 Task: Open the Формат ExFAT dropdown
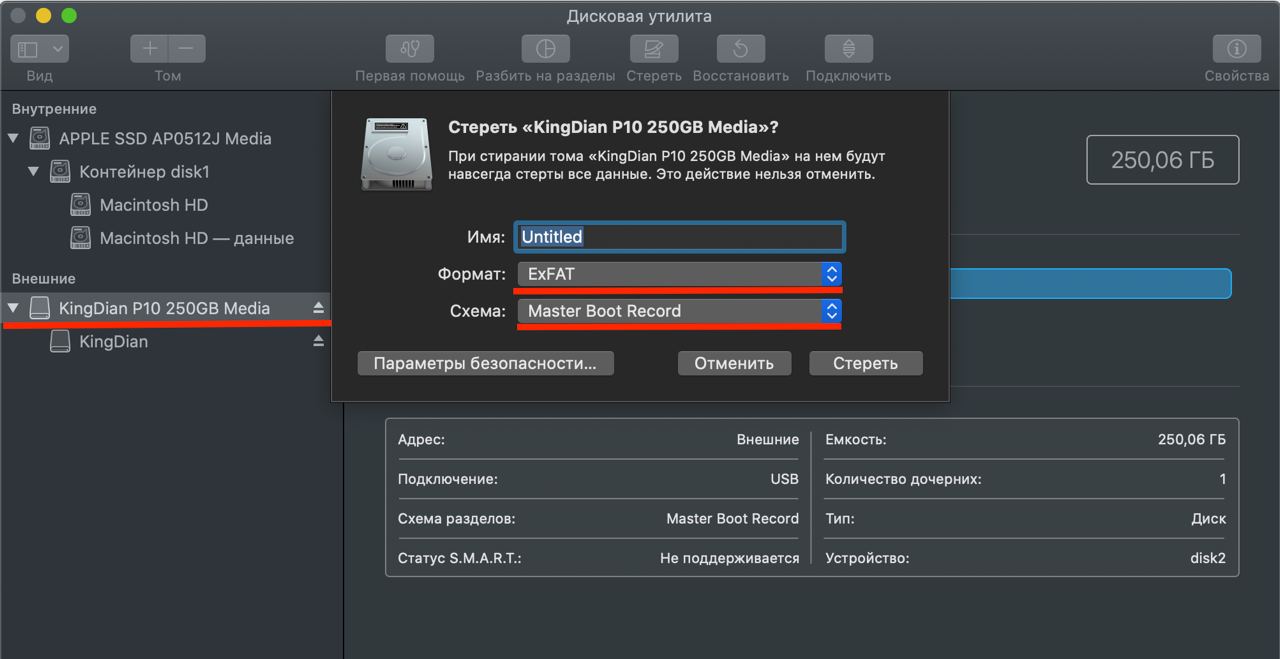(680, 274)
